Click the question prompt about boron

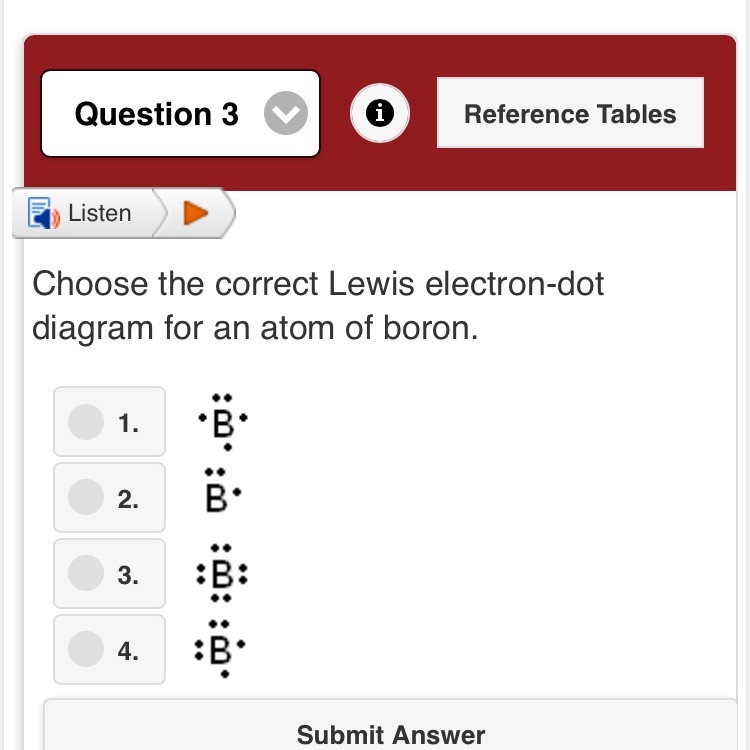(318, 305)
